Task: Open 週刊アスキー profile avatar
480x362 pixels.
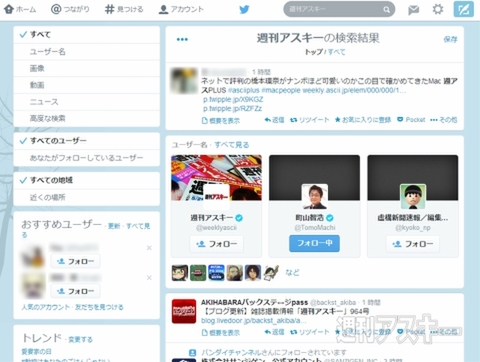Action: pos(216,197)
